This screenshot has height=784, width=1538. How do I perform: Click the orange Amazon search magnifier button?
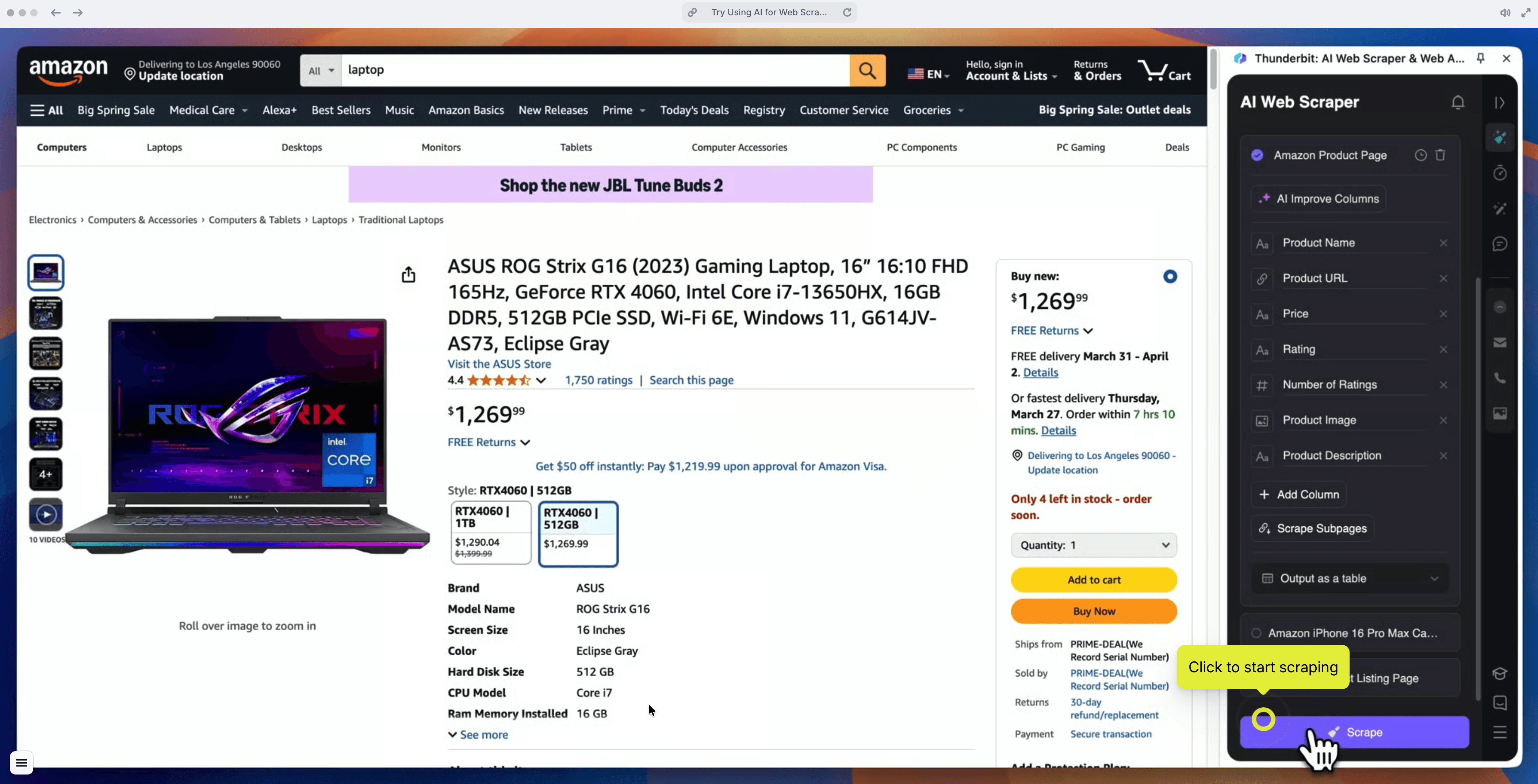pos(868,70)
